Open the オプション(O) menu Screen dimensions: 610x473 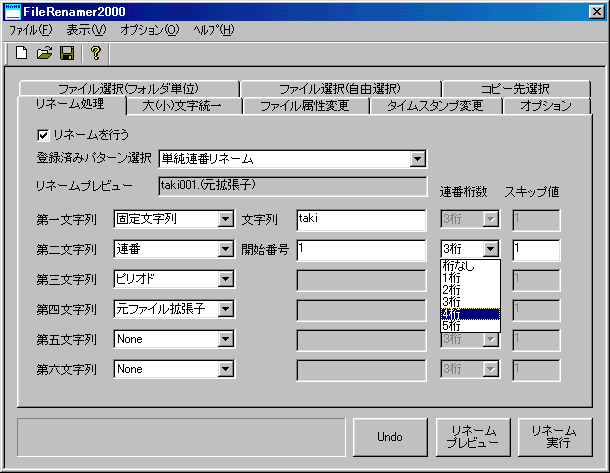pyautogui.click(x=150, y=30)
